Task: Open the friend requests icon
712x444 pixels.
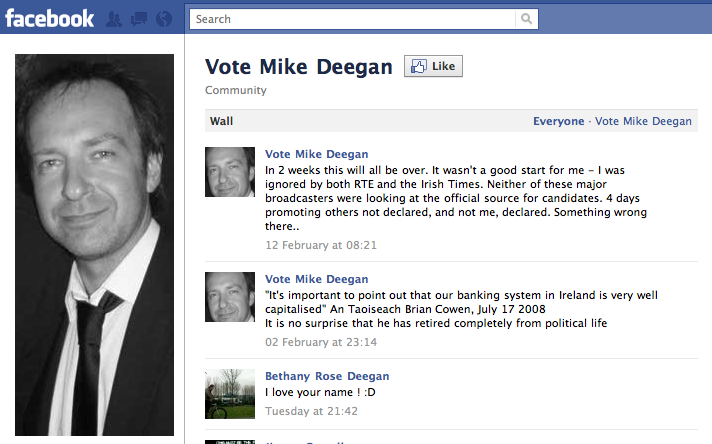Action: coord(114,19)
